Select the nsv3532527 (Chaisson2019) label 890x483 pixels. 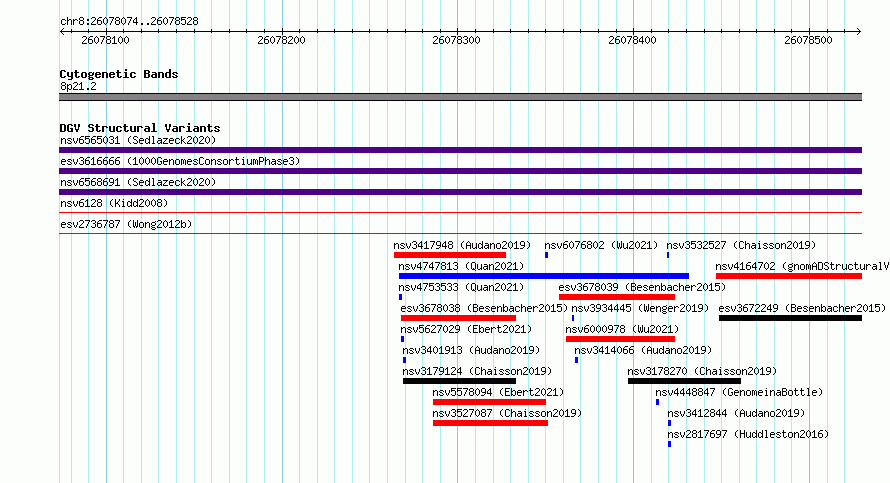[741, 245]
